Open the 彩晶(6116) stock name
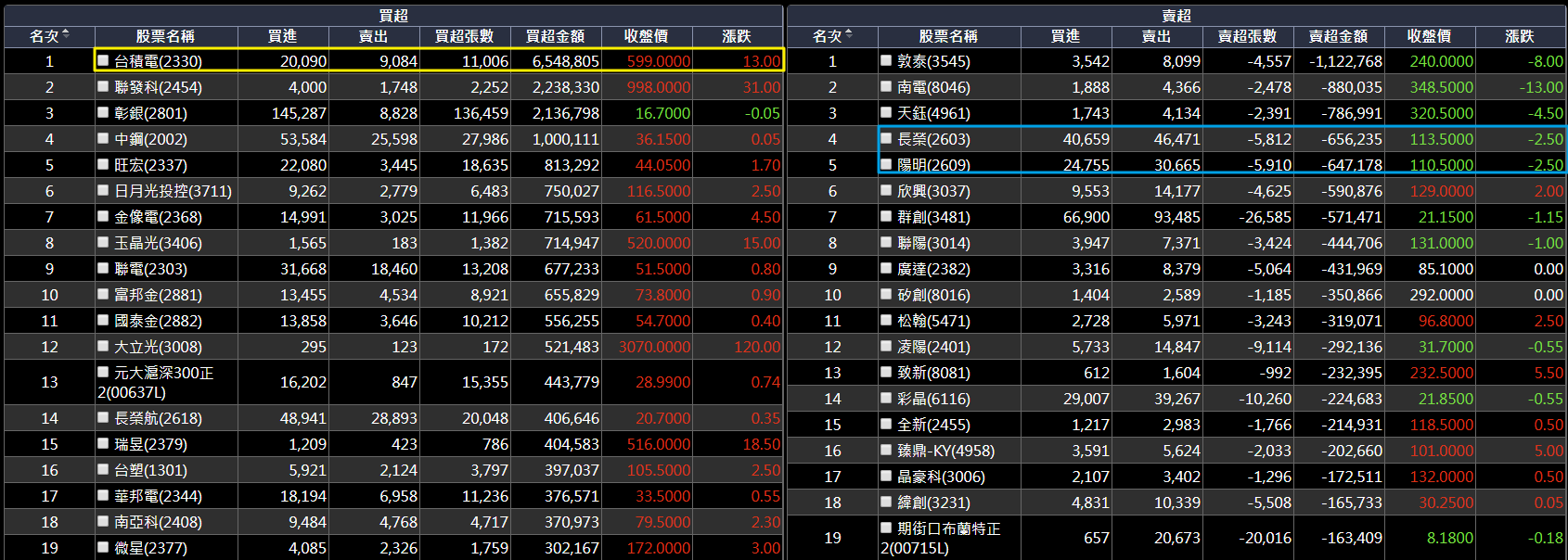 coord(933,399)
